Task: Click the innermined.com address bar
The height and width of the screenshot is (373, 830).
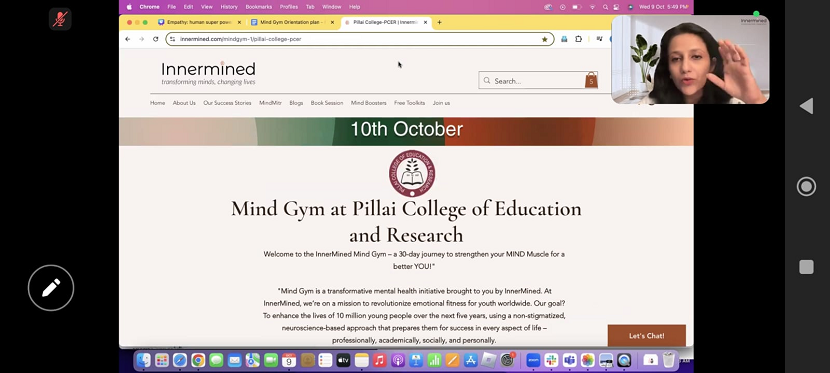Action: pos(360,39)
